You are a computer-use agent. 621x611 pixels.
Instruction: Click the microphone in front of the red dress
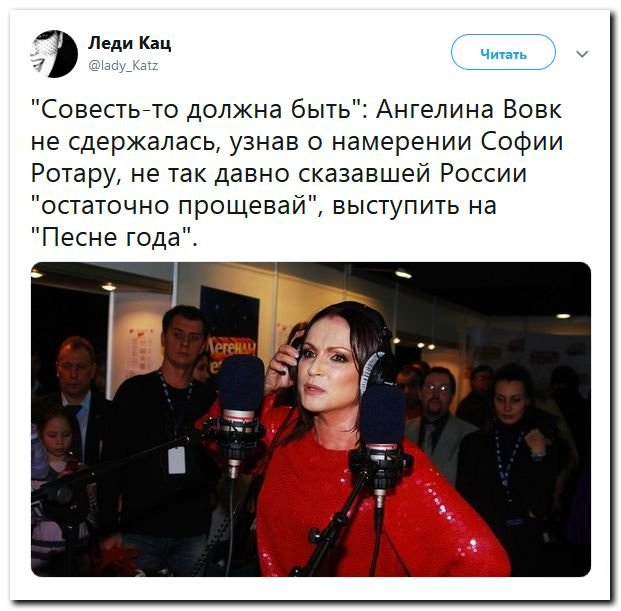point(381,440)
